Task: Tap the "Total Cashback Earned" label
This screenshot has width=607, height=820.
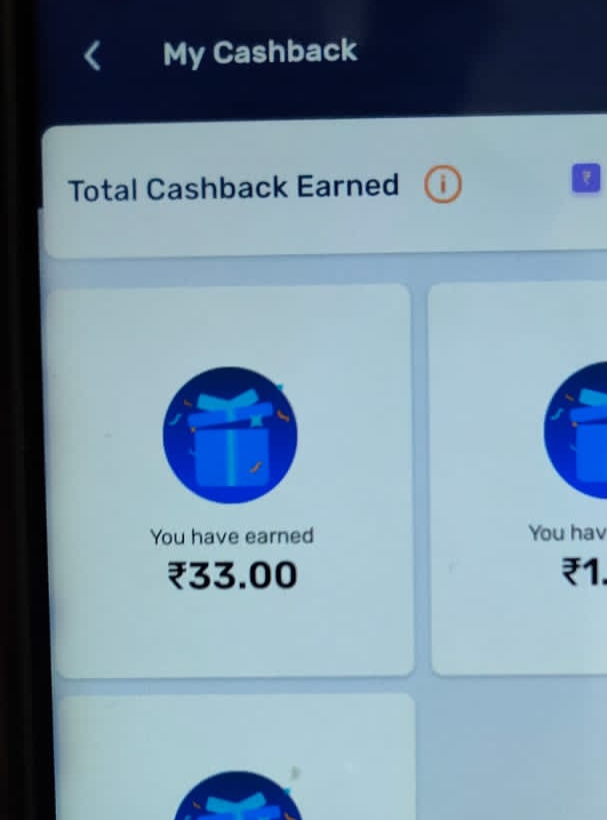Action: pos(234,188)
